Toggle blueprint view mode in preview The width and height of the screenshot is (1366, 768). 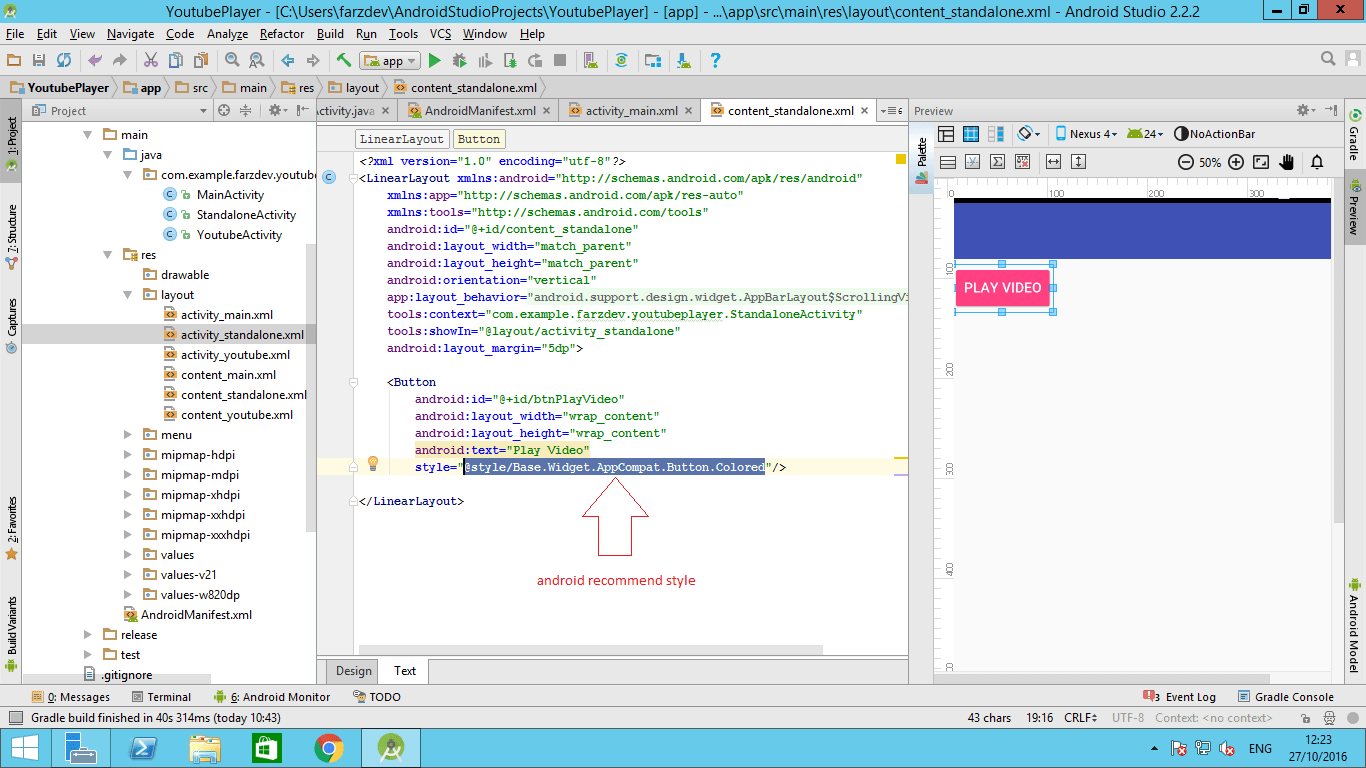tap(971, 134)
